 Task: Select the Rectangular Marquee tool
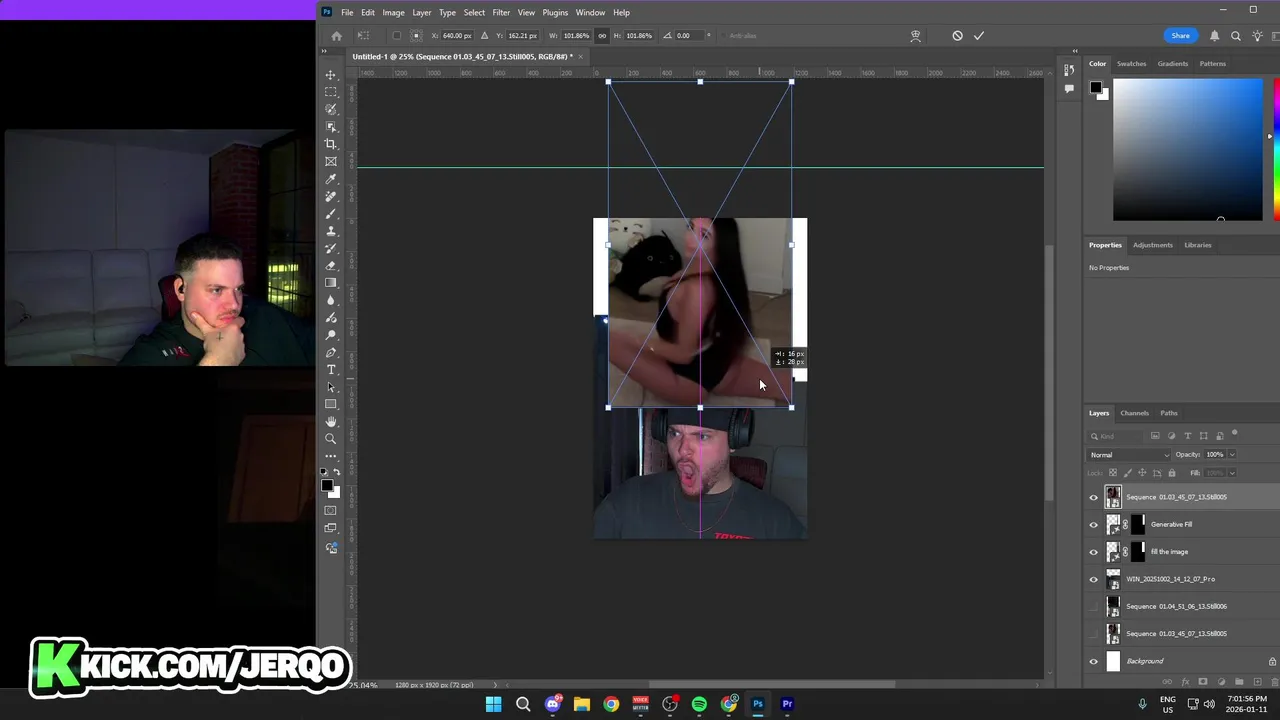tap(331, 92)
